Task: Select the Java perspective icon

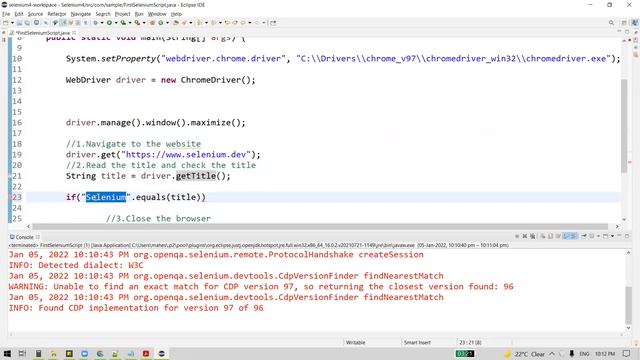Action: [634, 23]
